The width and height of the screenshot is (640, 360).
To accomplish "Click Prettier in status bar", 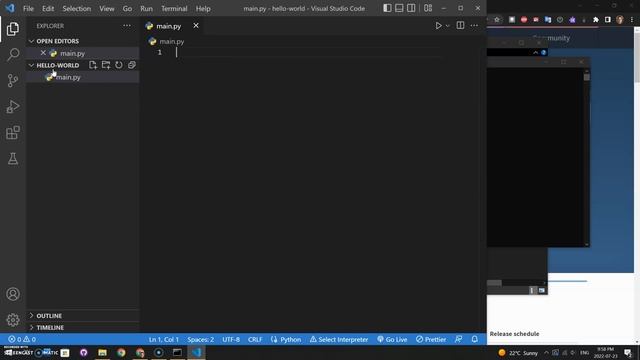I will point(431,339).
